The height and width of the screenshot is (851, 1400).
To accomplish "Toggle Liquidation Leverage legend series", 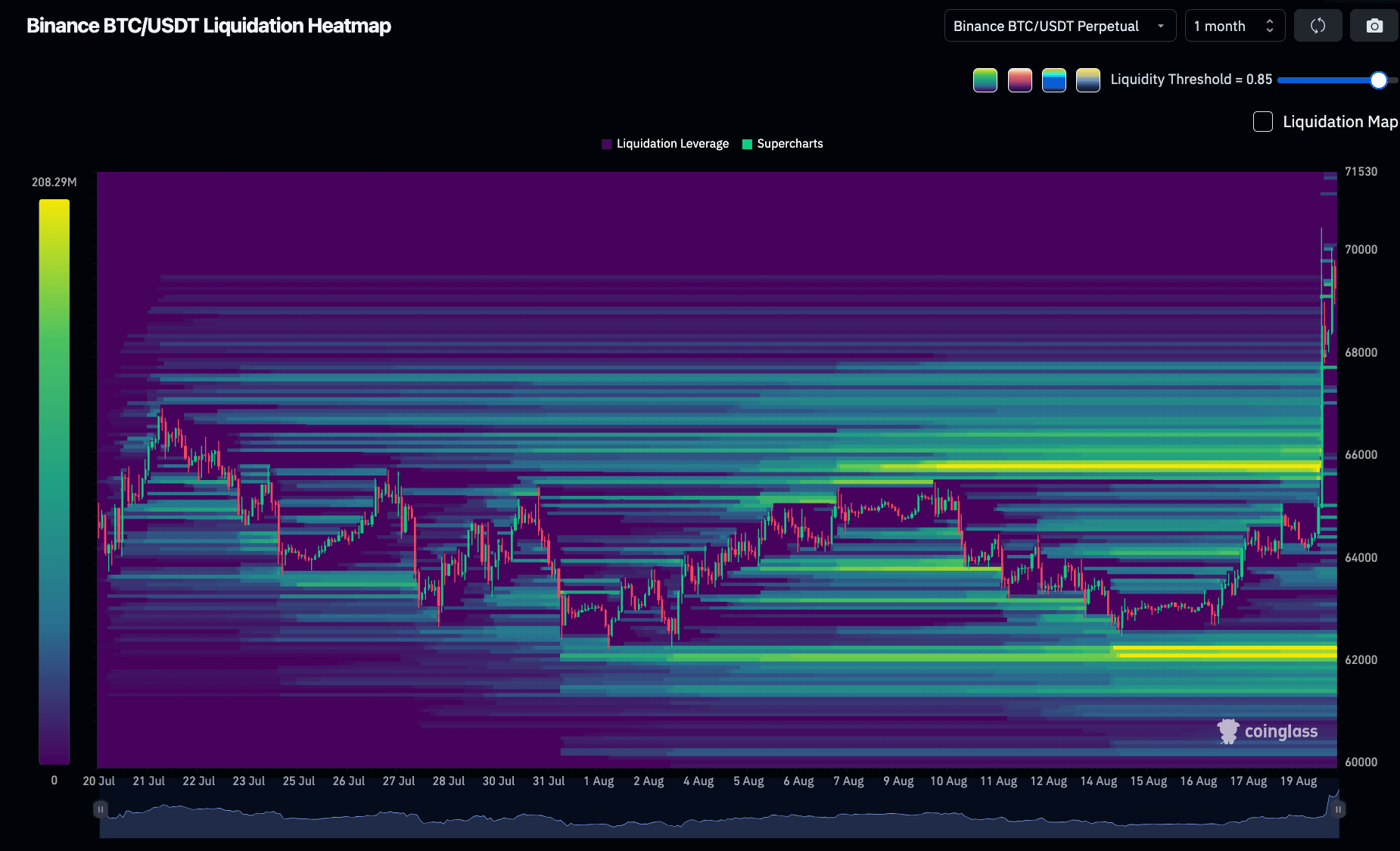I will pyautogui.click(x=665, y=144).
